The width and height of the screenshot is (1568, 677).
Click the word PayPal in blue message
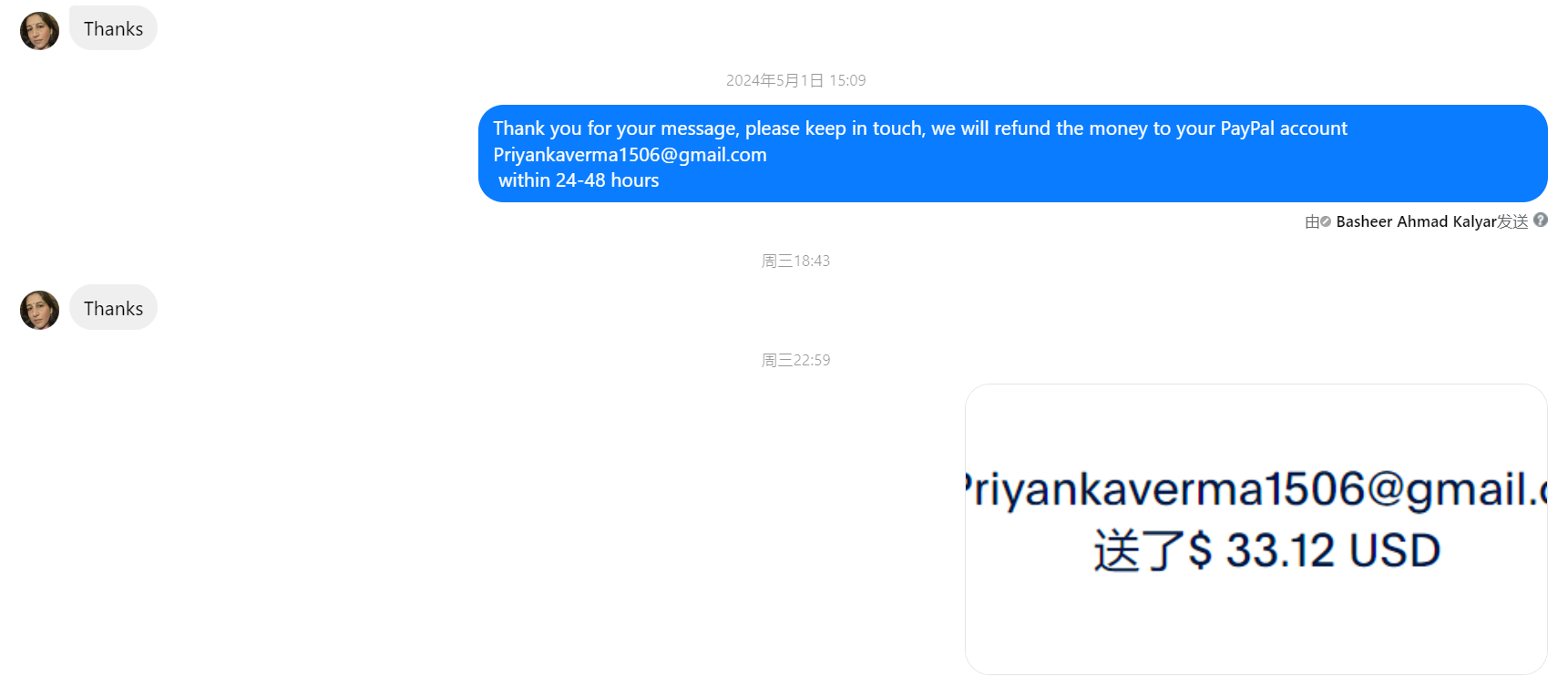click(1247, 128)
